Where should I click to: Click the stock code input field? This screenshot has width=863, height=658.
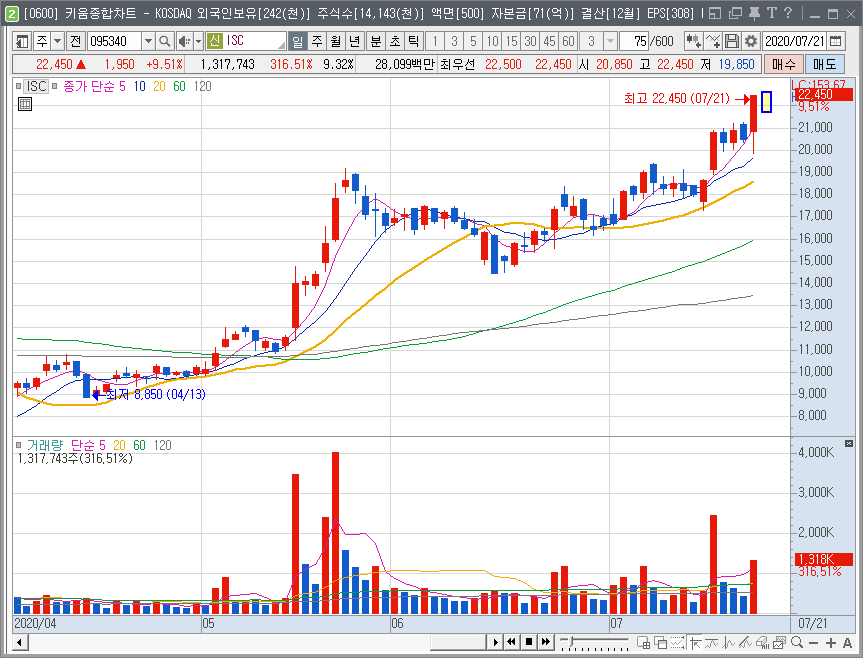(x=114, y=41)
